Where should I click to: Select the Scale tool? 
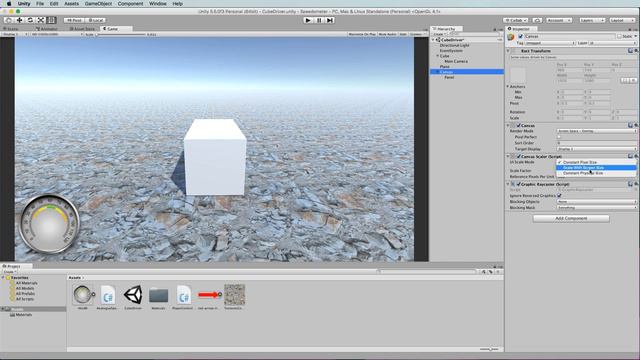click(41, 20)
